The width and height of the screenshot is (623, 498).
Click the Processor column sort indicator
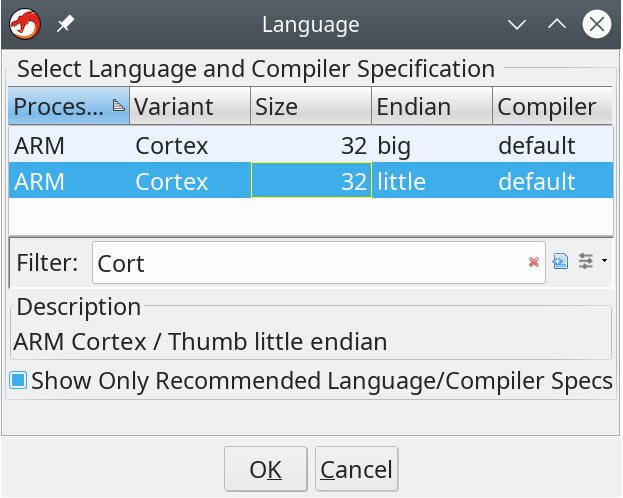coord(118,106)
